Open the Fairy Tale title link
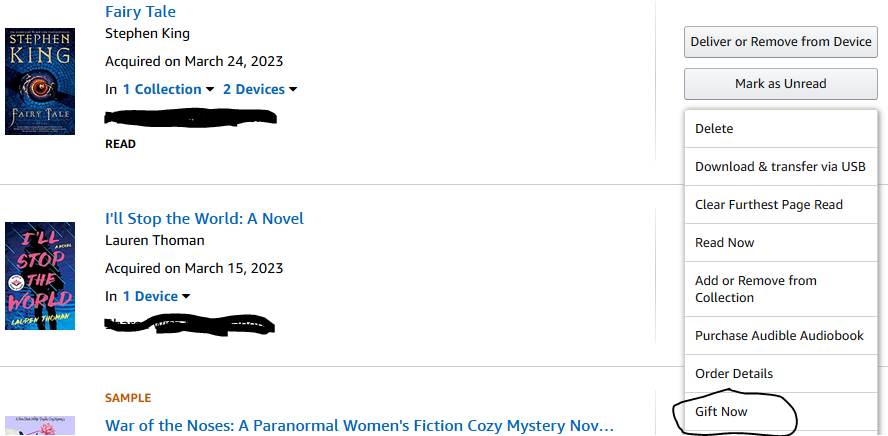The image size is (888, 436). [x=140, y=12]
